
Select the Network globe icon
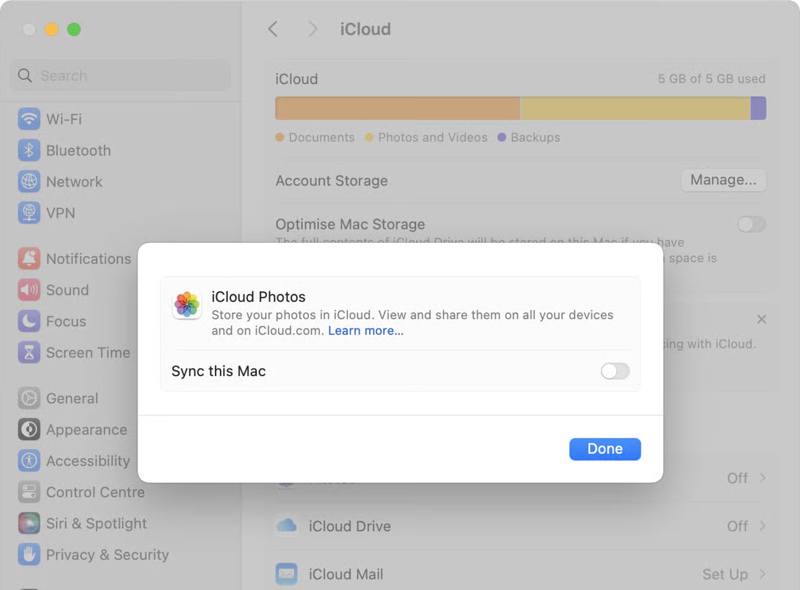click(x=29, y=182)
